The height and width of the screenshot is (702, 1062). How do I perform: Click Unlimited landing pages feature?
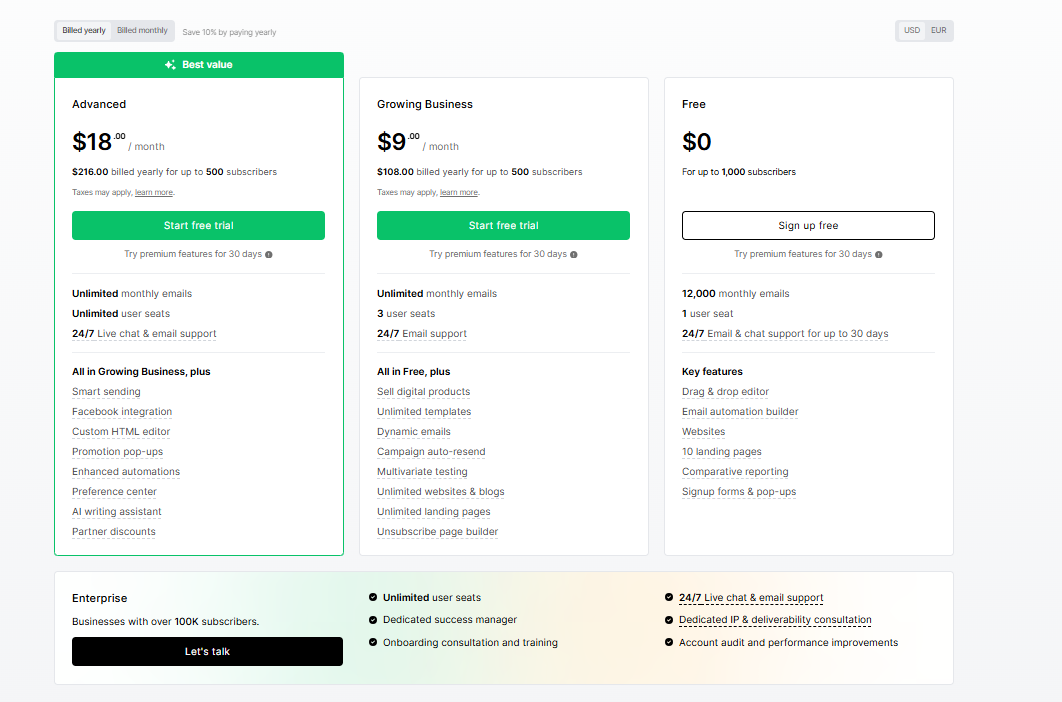coord(433,512)
